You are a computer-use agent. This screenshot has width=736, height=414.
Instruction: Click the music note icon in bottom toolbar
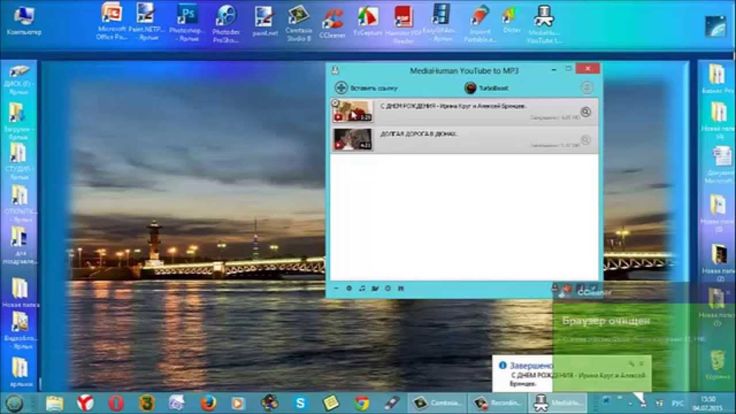pyautogui.click(x=362, y=289)
